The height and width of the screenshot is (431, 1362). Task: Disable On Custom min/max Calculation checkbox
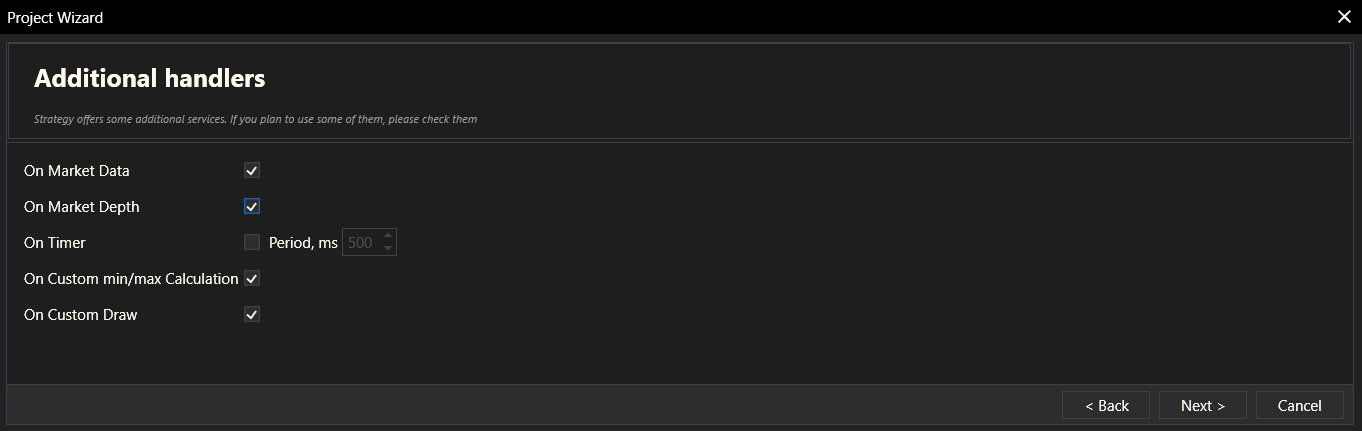tap(252, 279)
